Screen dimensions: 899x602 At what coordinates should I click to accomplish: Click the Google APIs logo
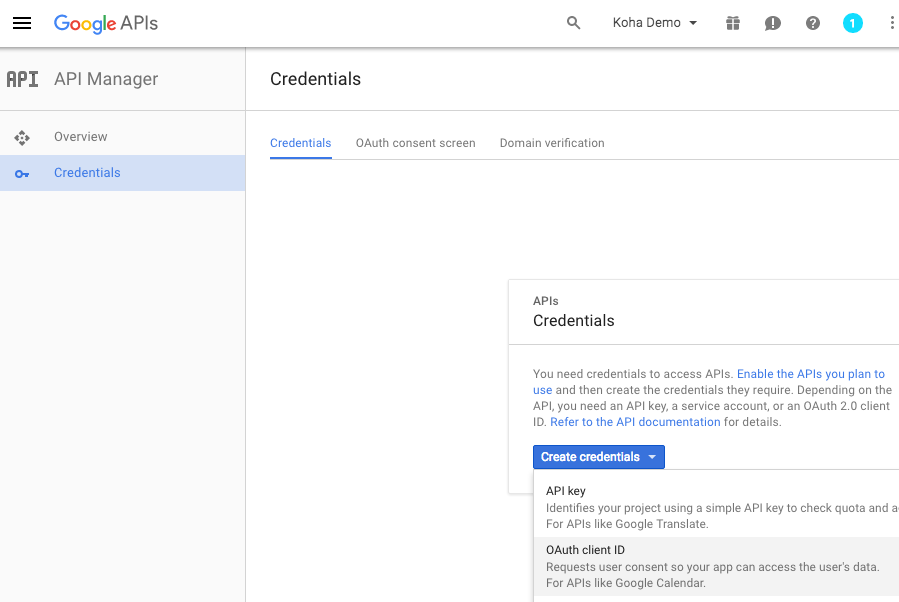[x=106, y=23]
